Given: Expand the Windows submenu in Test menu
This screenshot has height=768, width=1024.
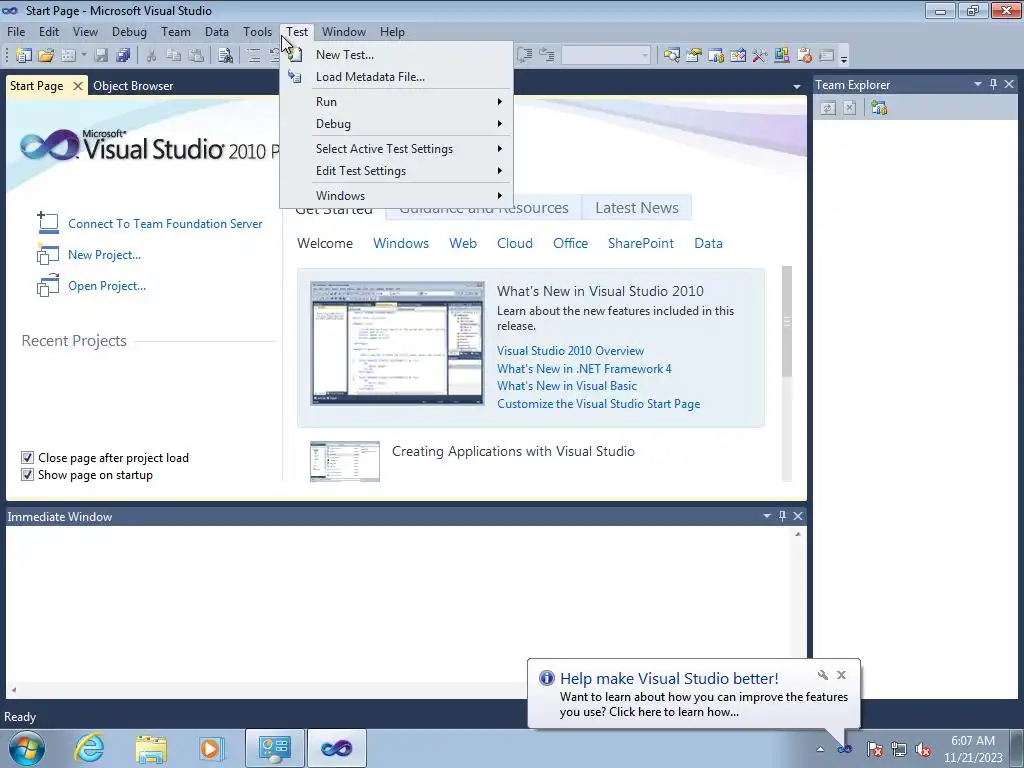Looking at the screenshot, I should 396,196.
